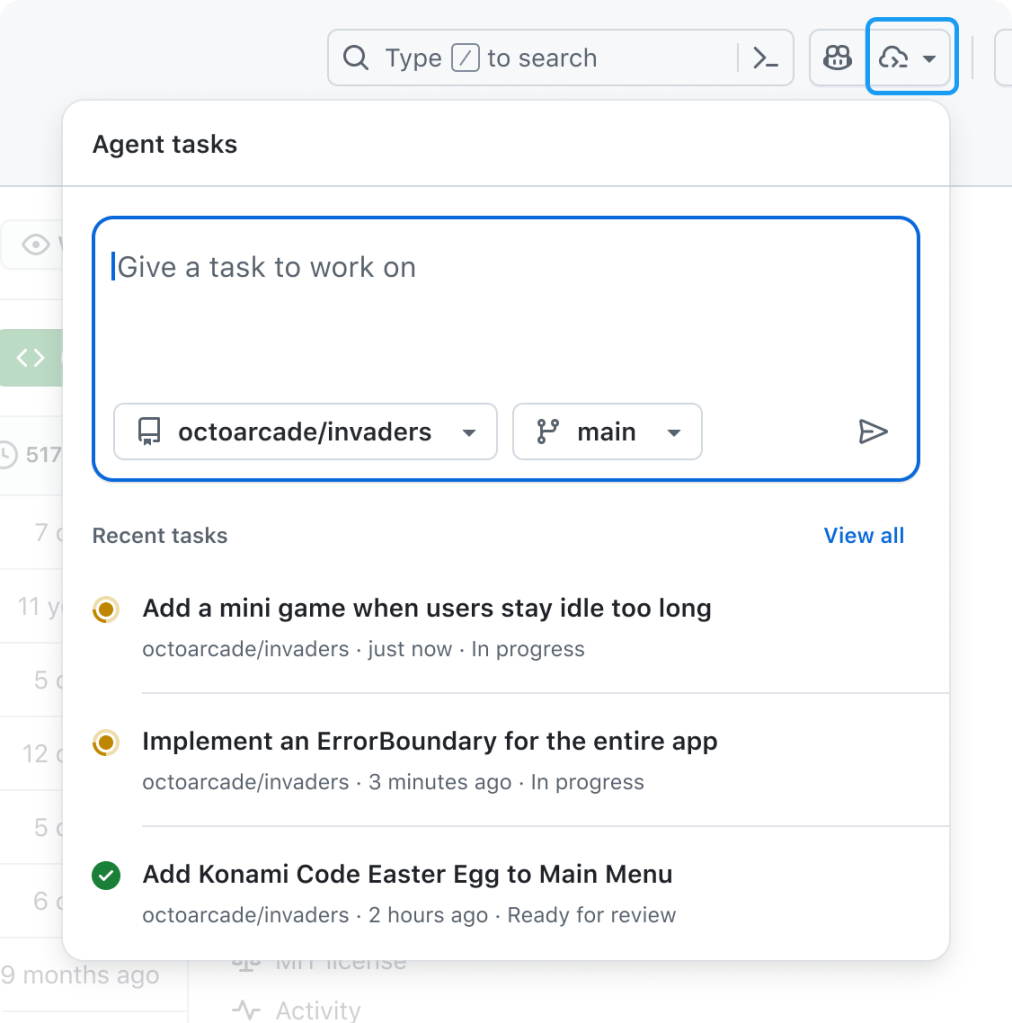Viewport: 1012px width, 1023px height.
Task: Click the search magnifying glass icon
Action: click(x=356, y=57)
